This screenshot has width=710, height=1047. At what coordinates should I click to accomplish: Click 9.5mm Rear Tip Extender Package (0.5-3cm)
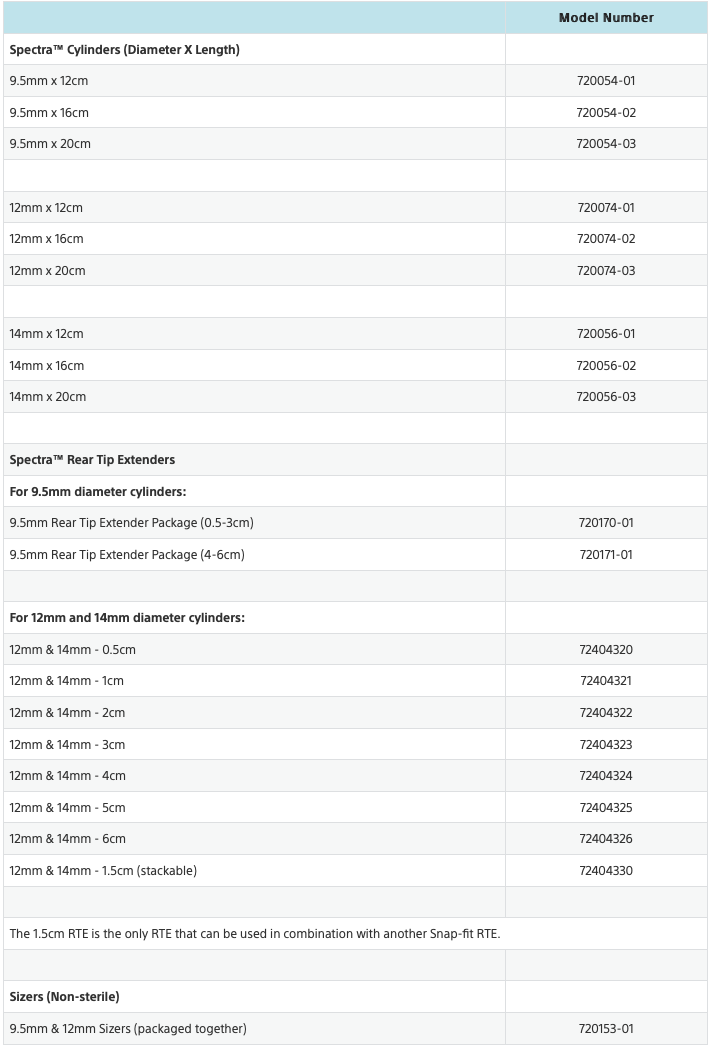tap(132, 523)
